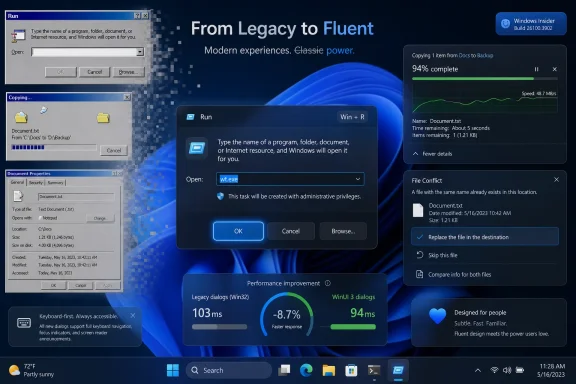Image resolution: width=576 pixels, height=384 pixels.
Task: Click OK in Document Properties dialog
Action: click(54, 285)
